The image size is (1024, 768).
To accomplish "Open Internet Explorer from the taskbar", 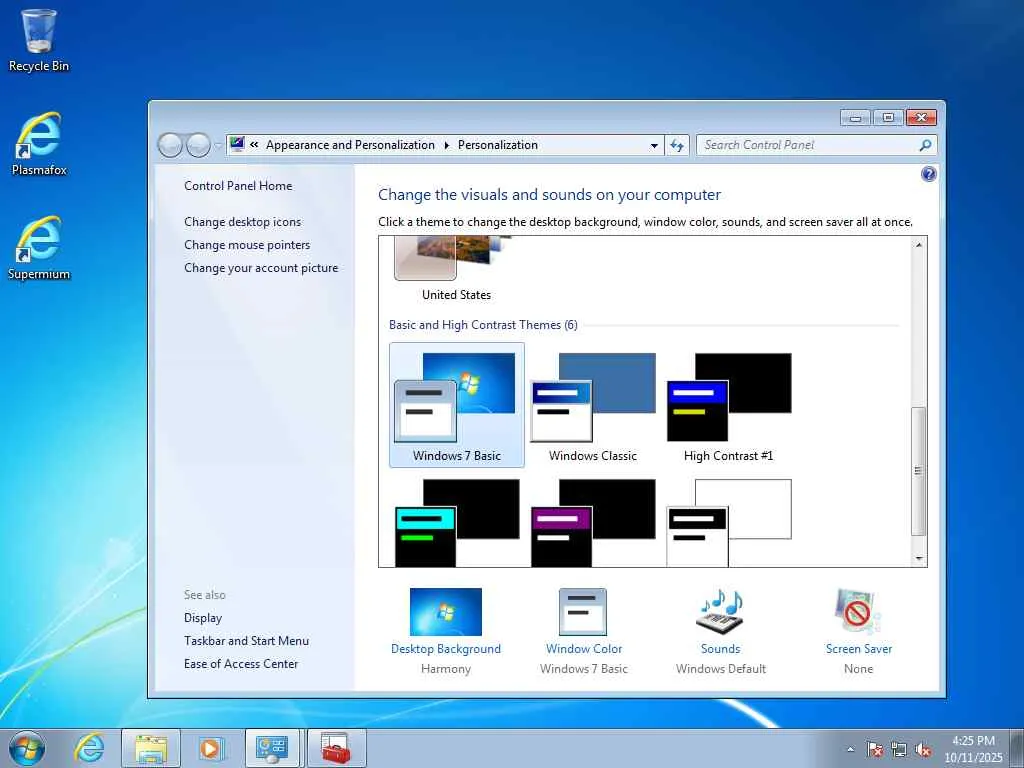I will pyautogui.click(x=89, y=748).
